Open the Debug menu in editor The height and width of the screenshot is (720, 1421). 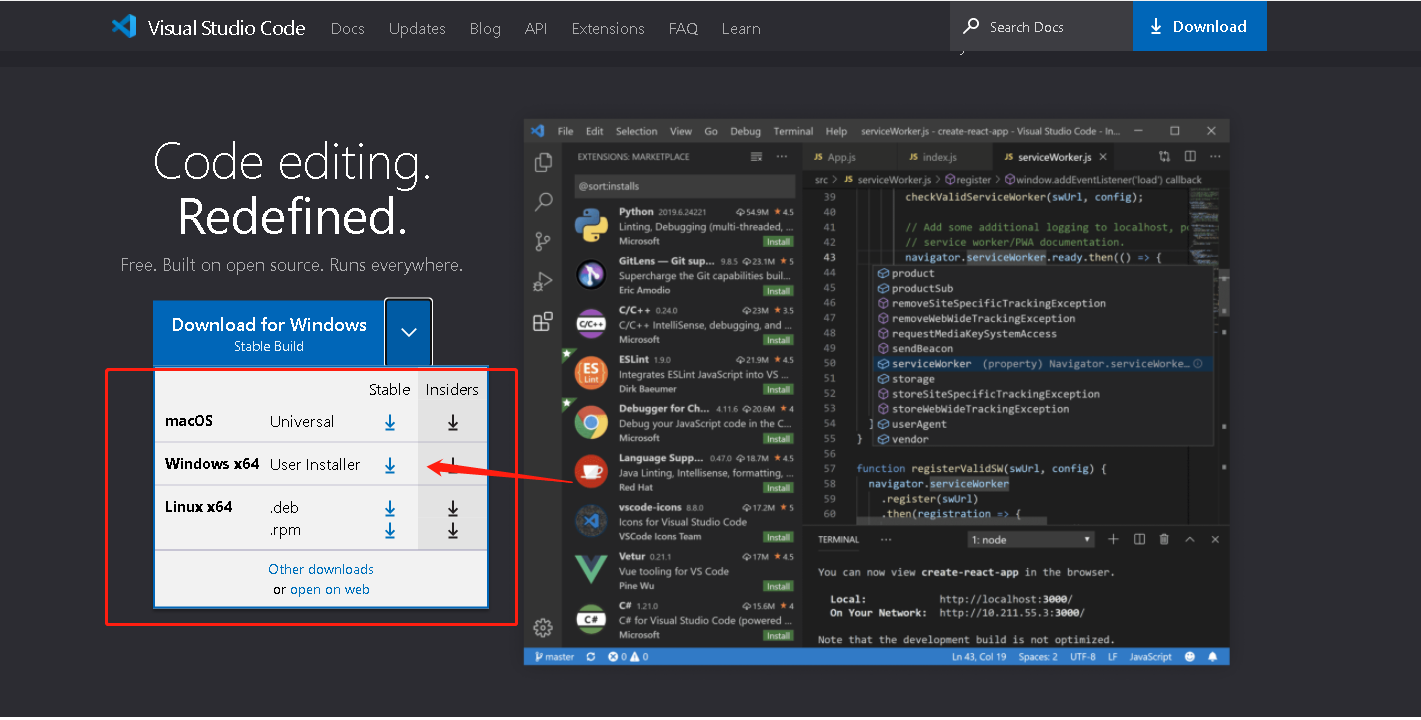[x=745, y=131]
